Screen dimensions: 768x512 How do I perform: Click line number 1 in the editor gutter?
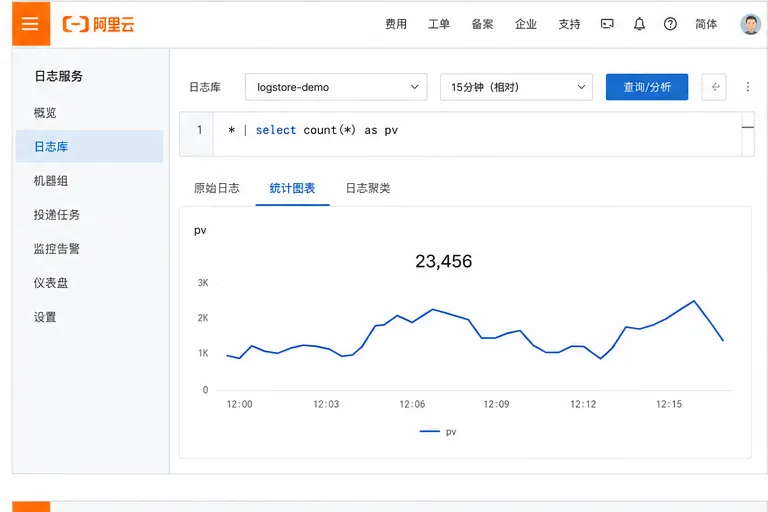[200, 130]
